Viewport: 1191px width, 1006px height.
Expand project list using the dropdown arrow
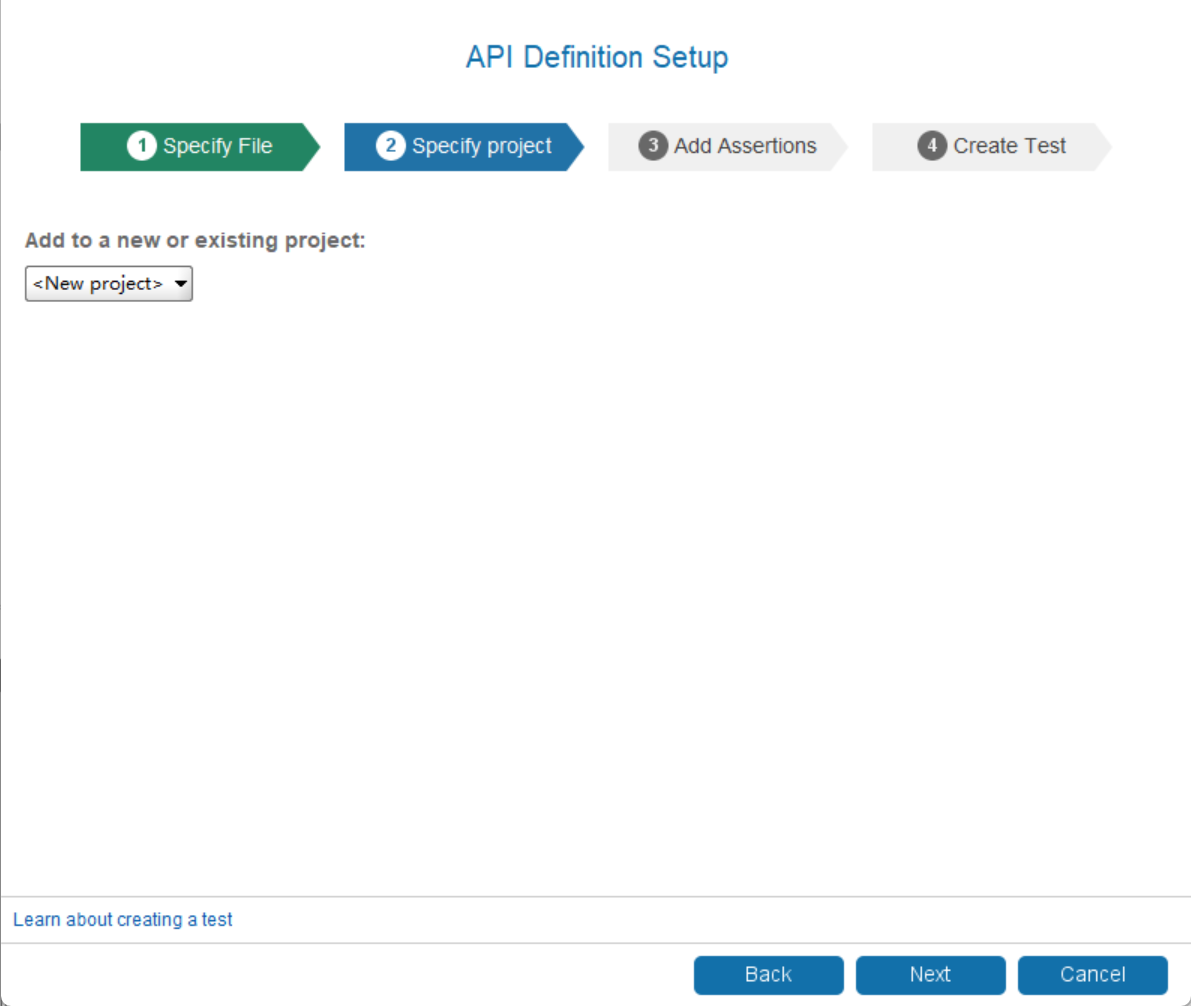181,284
